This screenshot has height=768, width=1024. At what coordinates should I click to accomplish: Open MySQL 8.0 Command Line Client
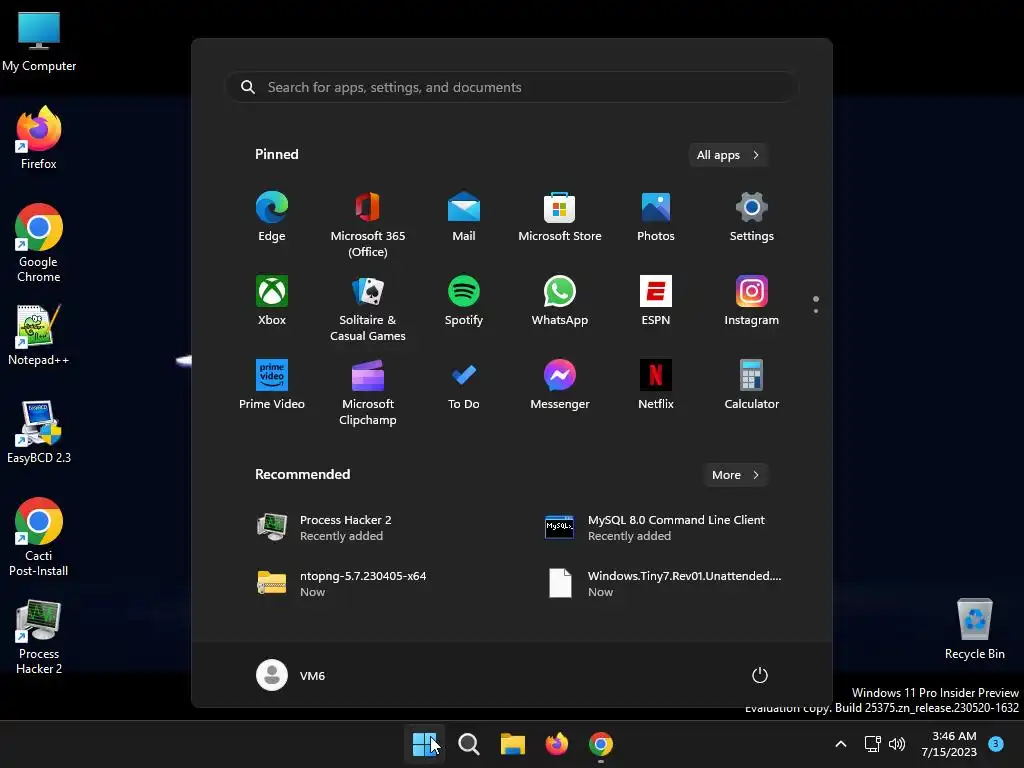click(x=655, y=528)
